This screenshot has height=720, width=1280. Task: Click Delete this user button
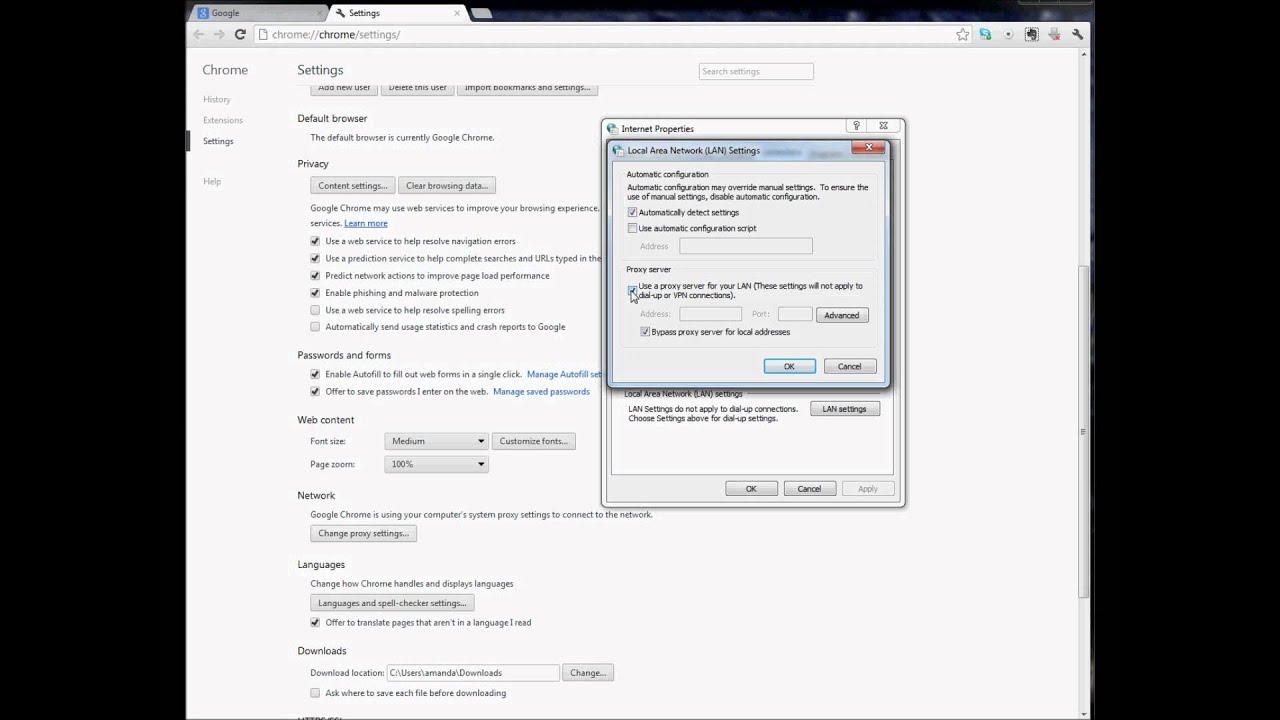coord(417,87)
